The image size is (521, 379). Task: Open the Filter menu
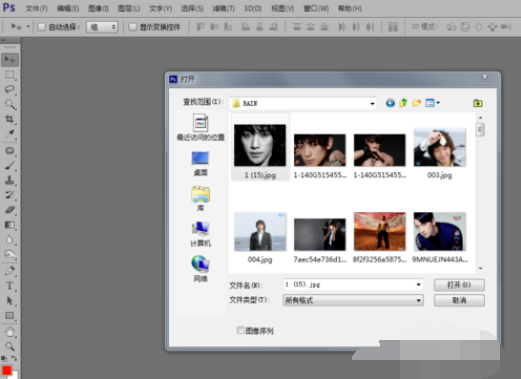223,8
